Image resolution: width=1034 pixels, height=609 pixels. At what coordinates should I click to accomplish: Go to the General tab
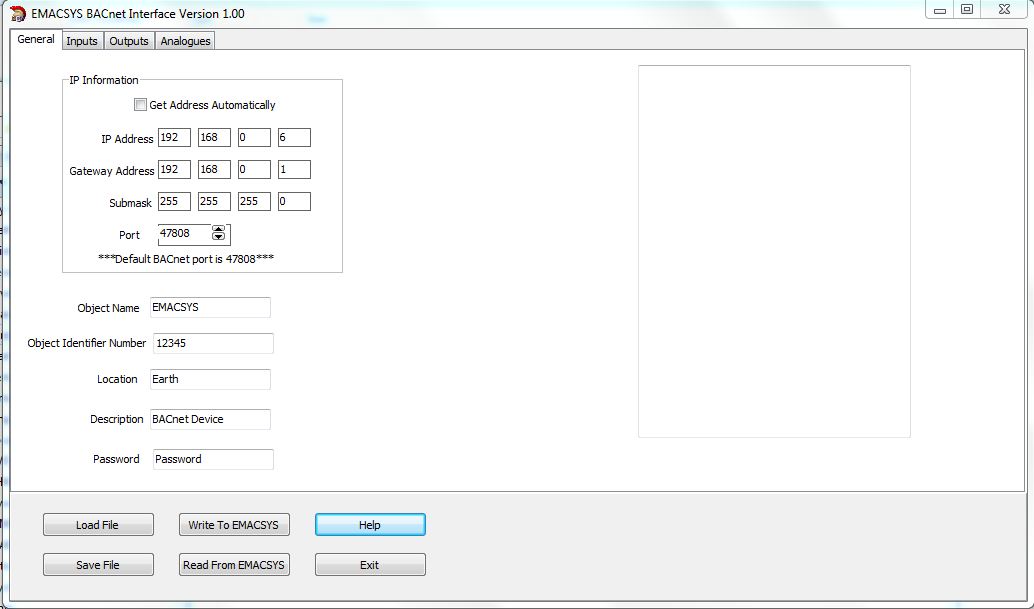click(36, 40)
